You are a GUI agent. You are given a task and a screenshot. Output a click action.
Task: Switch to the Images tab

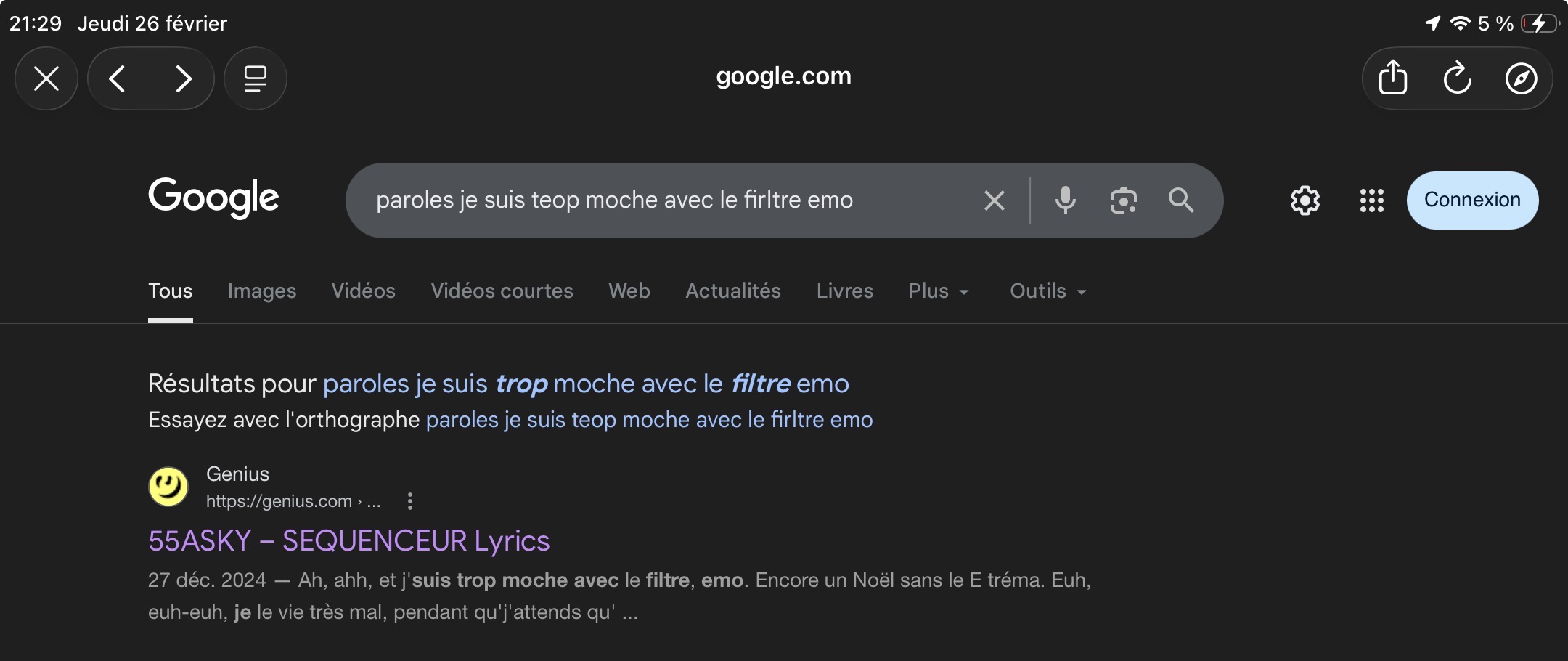(x=261, y=291)
